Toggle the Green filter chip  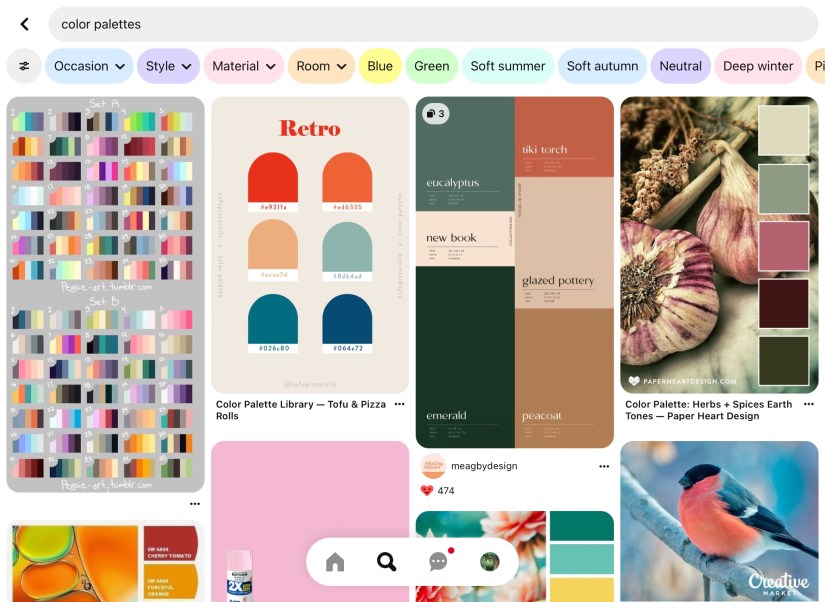pyautogui.click(x=431, y=66)
